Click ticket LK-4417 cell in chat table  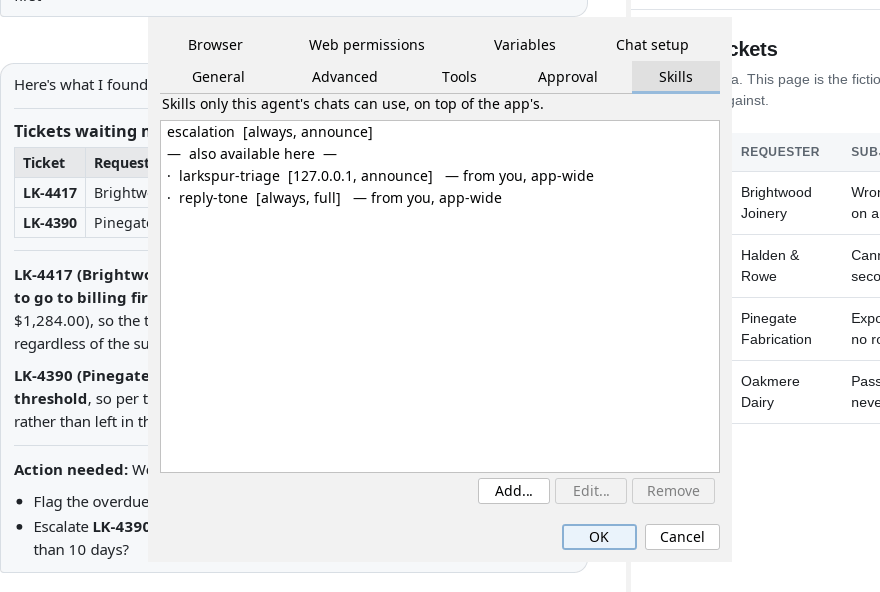click(x=49, y=193)
